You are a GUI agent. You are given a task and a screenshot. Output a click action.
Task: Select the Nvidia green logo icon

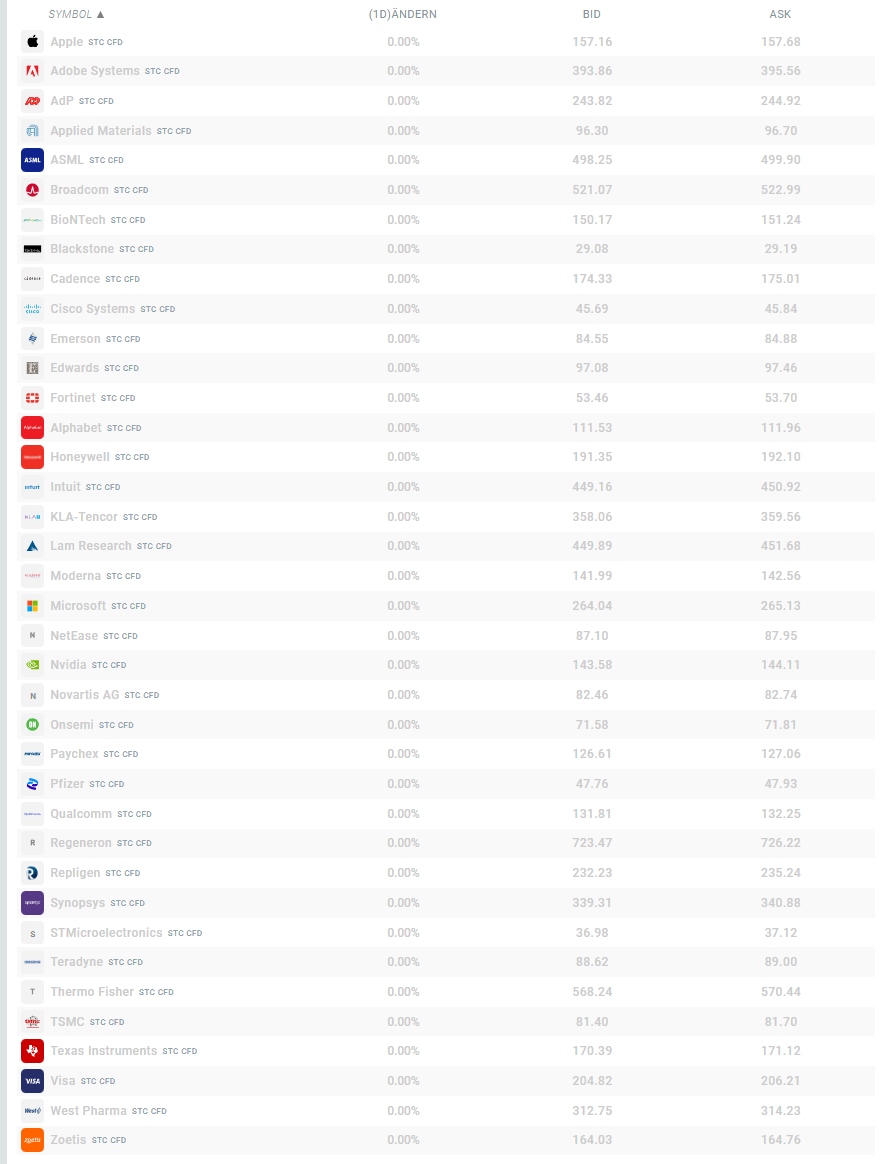pos(32,665)
